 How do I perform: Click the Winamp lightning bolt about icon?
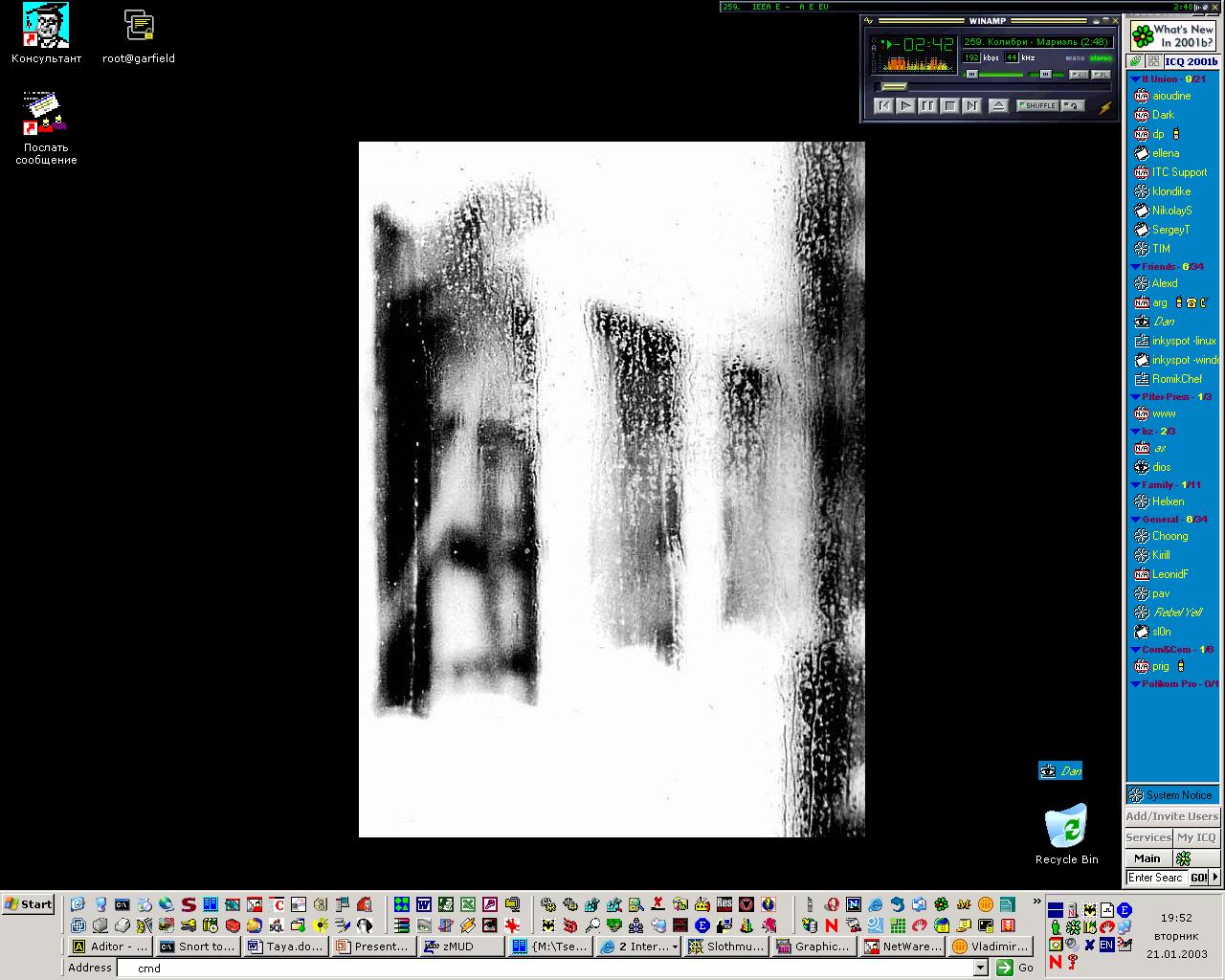(x=1105, y=107)
